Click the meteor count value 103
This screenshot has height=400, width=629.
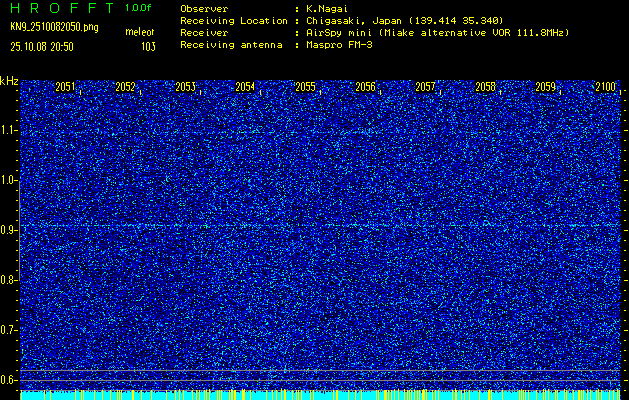[x=148, y=46]
